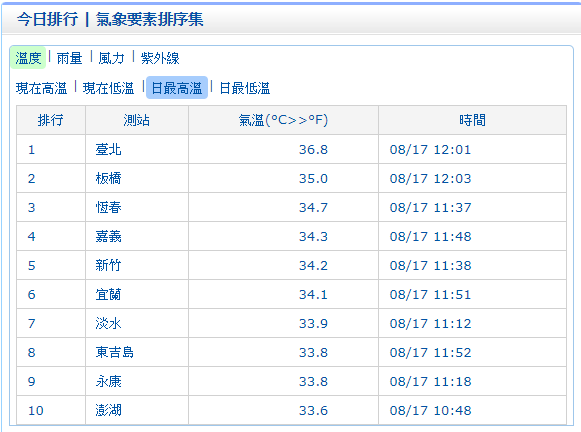
Task: Click rank number 5 in 新竹 row
Action: (x=31, y=266)
